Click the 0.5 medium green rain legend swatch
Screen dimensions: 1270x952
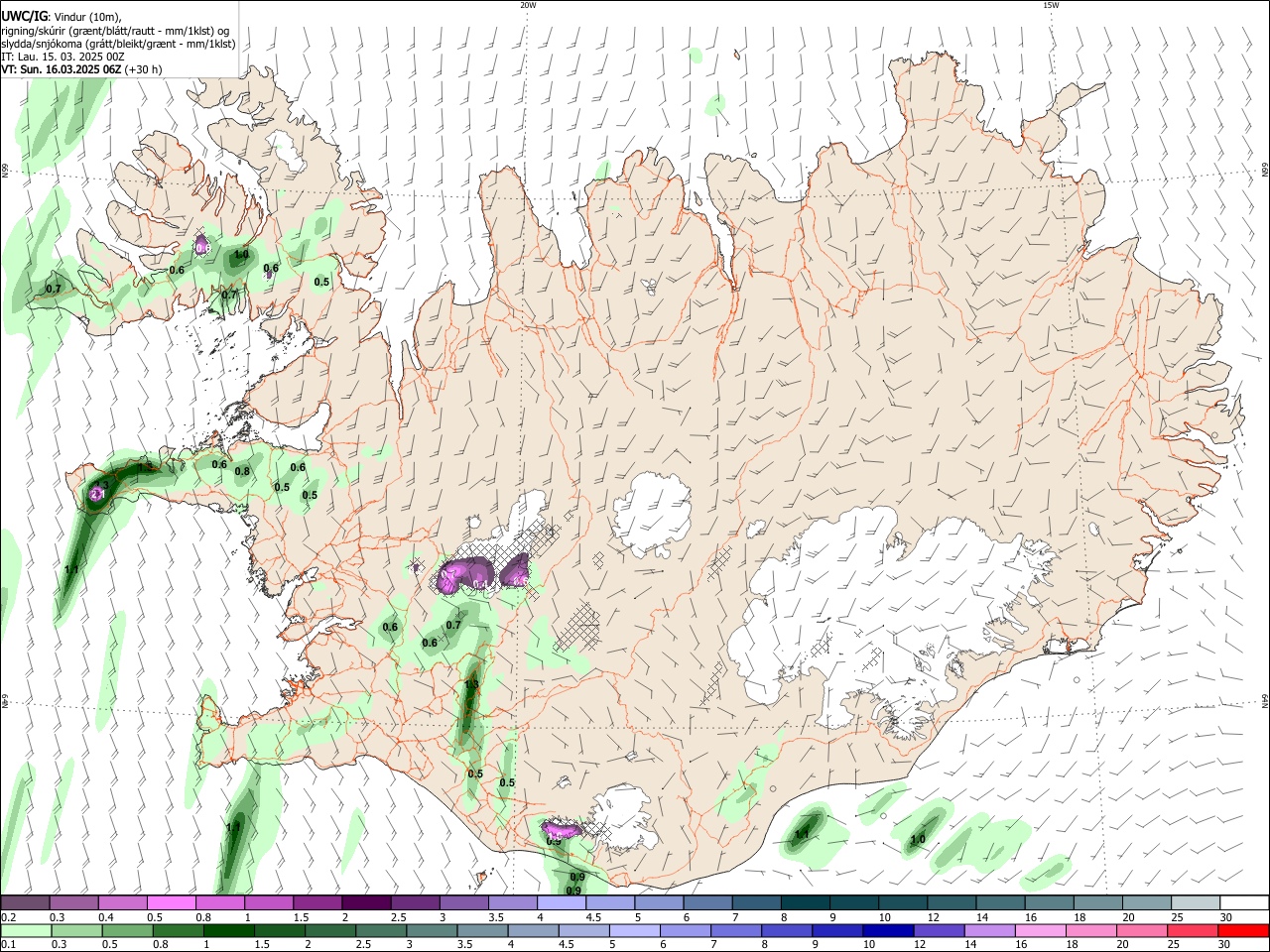[x=128, y=930]
